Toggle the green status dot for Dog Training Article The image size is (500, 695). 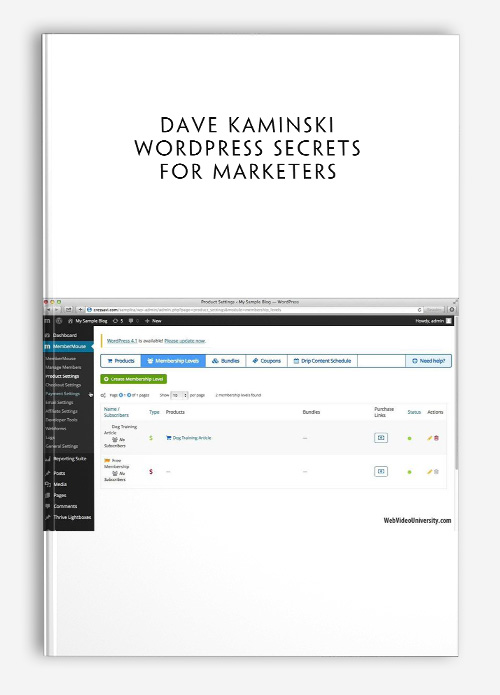tap(410, 438)
